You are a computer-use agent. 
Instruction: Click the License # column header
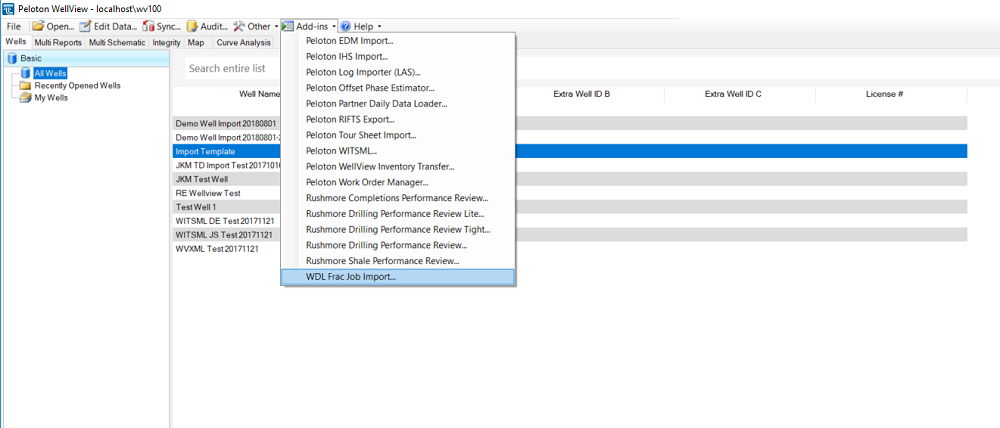[884, 94]
